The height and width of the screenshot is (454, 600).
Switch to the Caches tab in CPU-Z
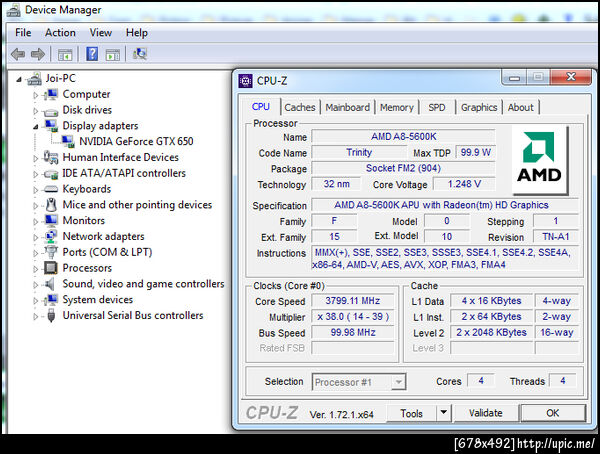[300, 107]
